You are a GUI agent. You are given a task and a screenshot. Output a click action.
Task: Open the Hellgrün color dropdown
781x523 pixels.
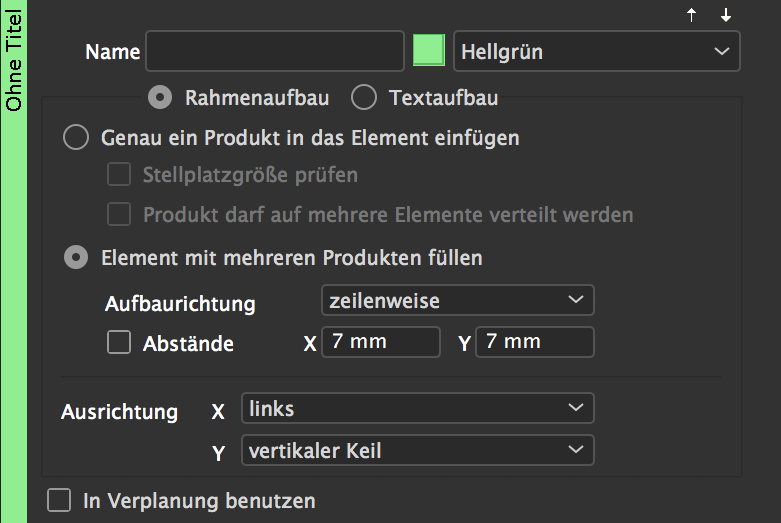coord(597,51)
